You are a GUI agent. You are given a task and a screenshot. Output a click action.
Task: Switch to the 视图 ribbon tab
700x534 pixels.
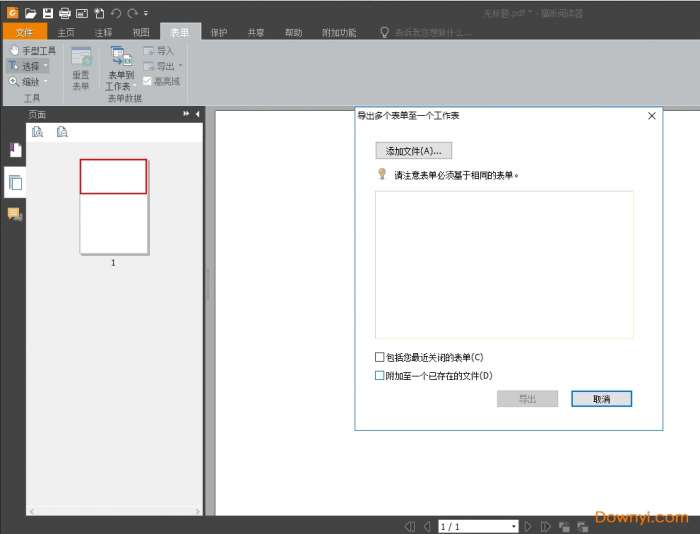click(141, 32)
